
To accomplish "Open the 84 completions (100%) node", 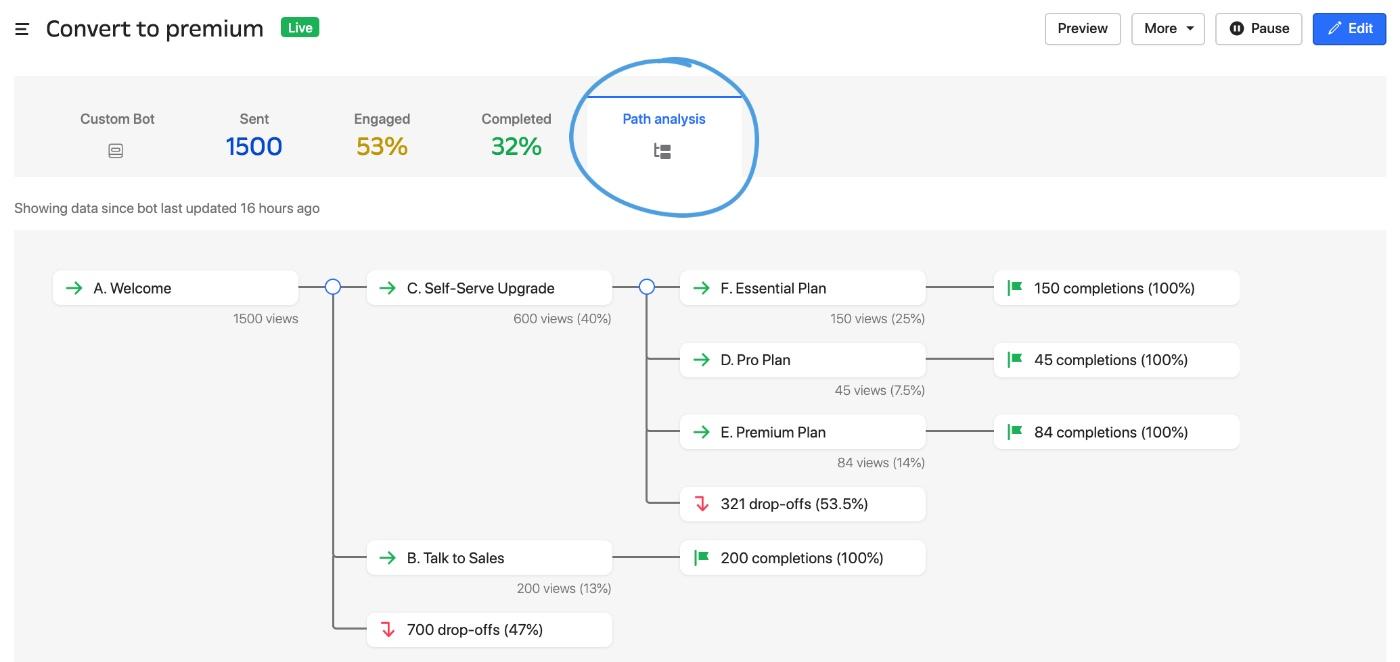I will [x=1116, y=432].
